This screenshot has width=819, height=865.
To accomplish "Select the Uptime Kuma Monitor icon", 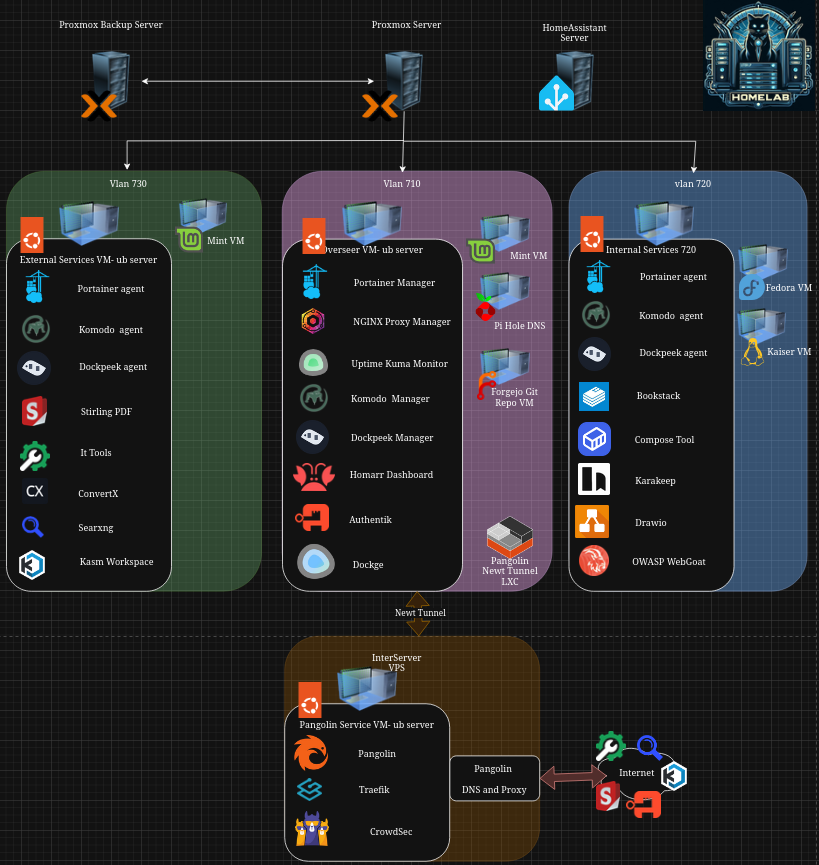I will pos(313,363).
